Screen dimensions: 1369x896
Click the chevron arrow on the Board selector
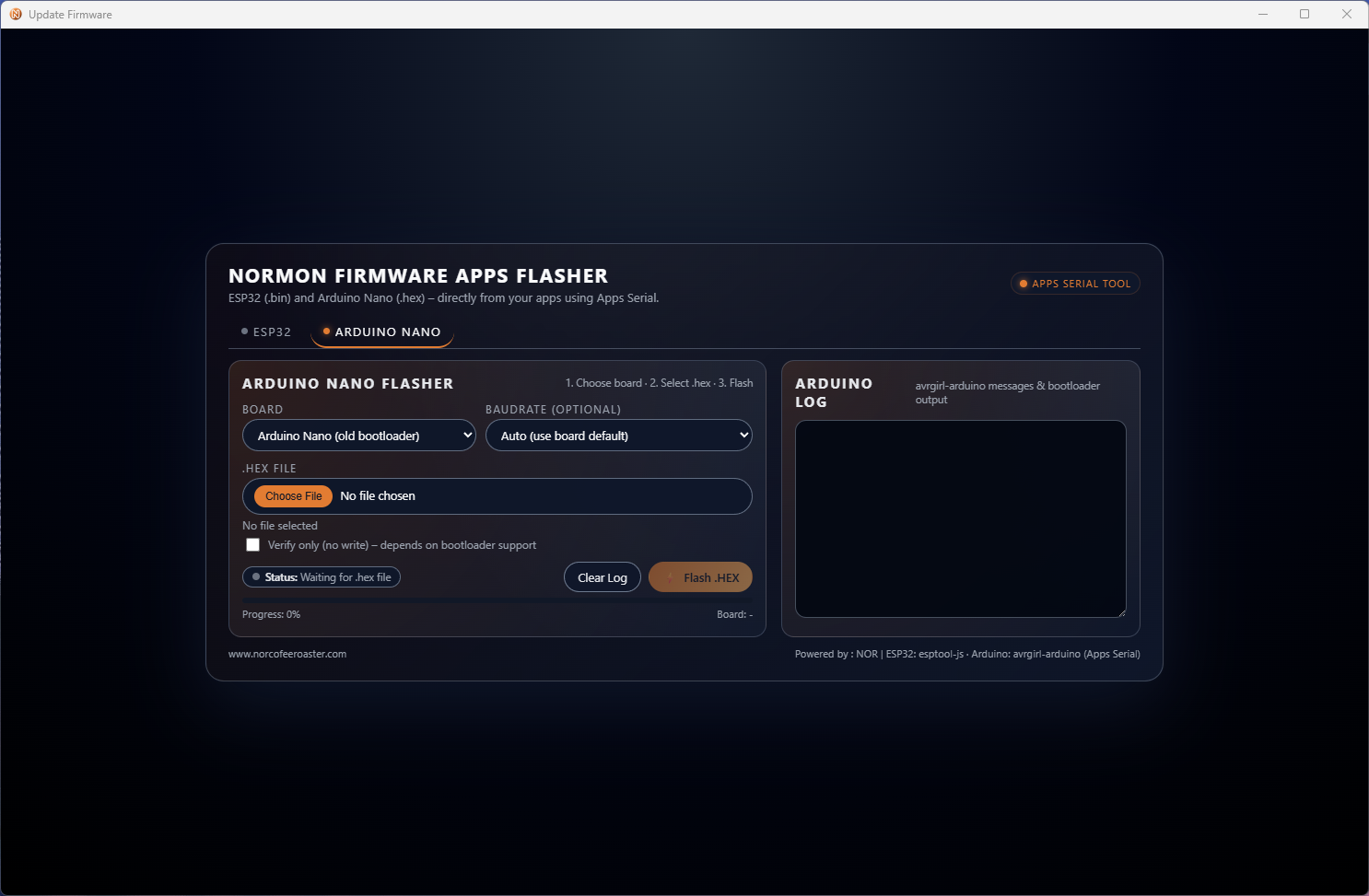click(466, 435)
